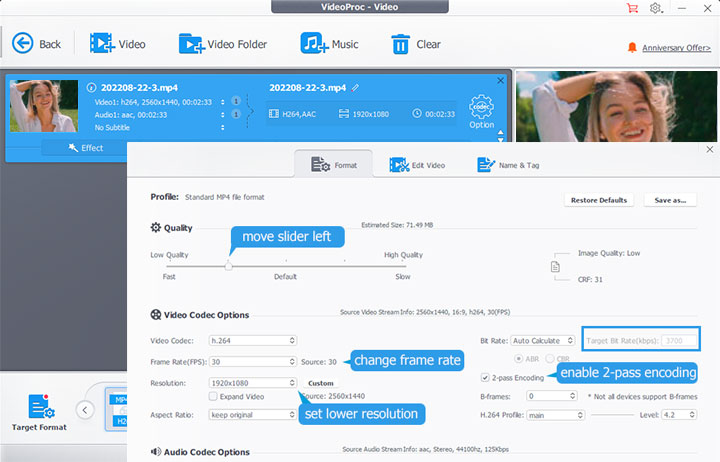Open the settings gear in title bar
720x462 pixels.
coord(656,8)
